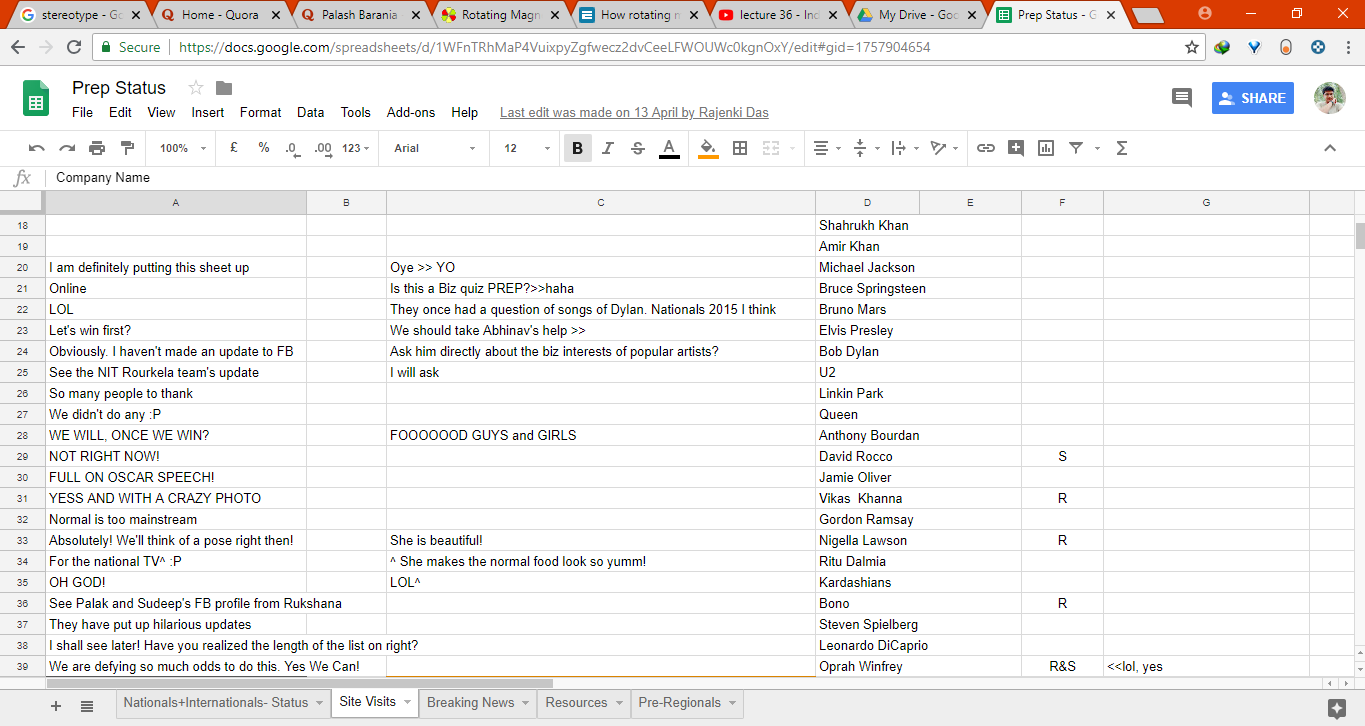
Task: Format as currency with pound icon
Action: coord(234,148)
